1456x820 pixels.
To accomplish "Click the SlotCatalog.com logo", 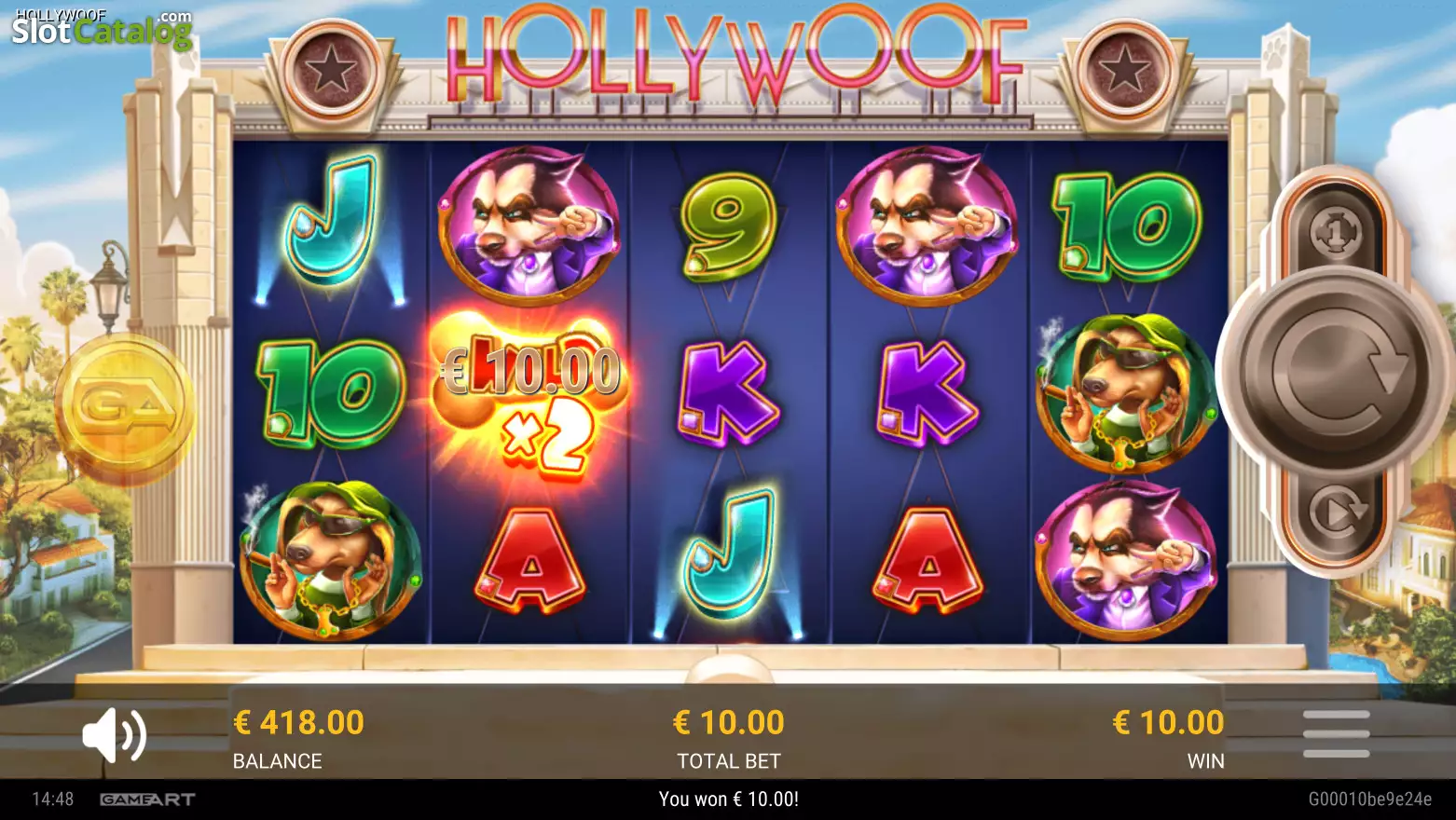I will tap(102, 29).
